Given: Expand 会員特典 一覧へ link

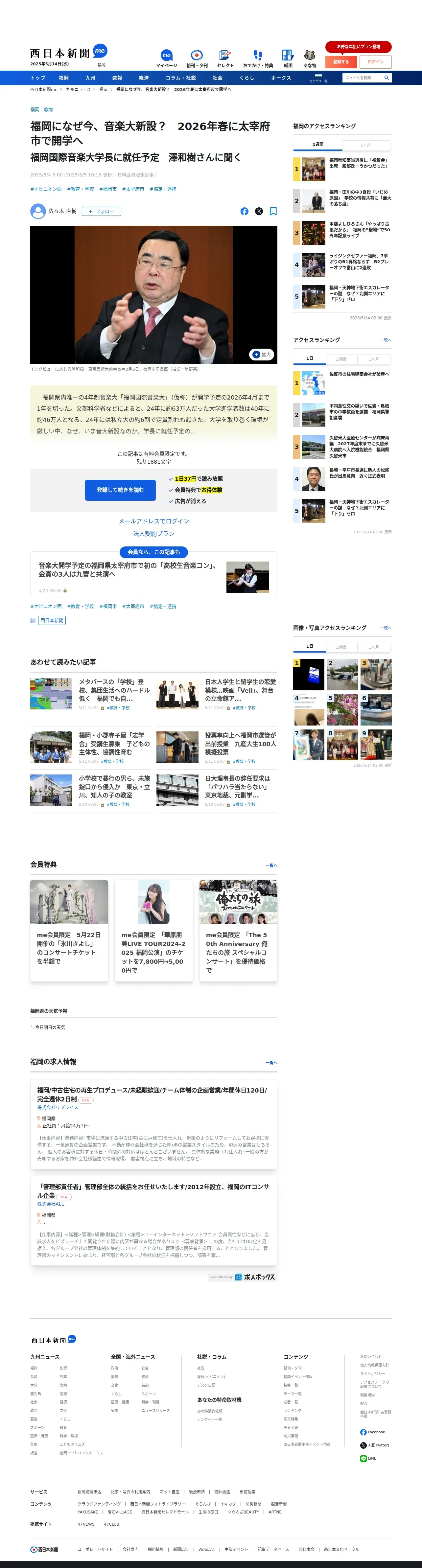Looking at the screenshot, I should pyautogui.click(x=271, y=865).
